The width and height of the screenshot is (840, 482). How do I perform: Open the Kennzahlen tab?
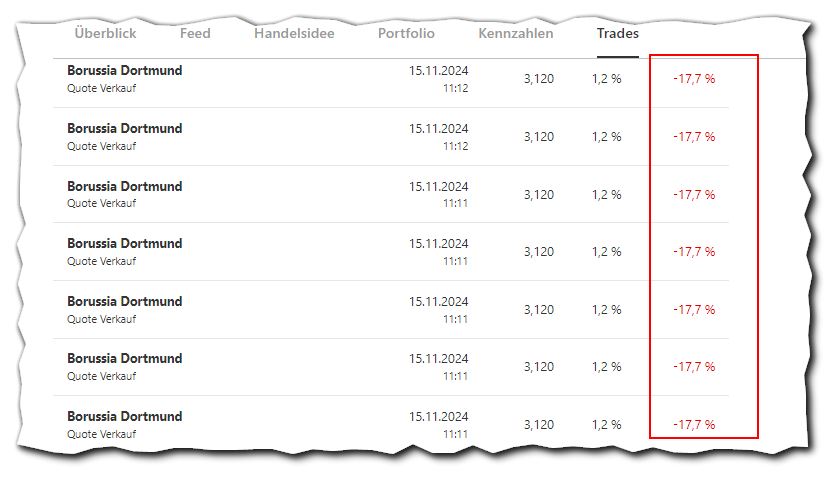pyautogui.click(x=515, y=33)
